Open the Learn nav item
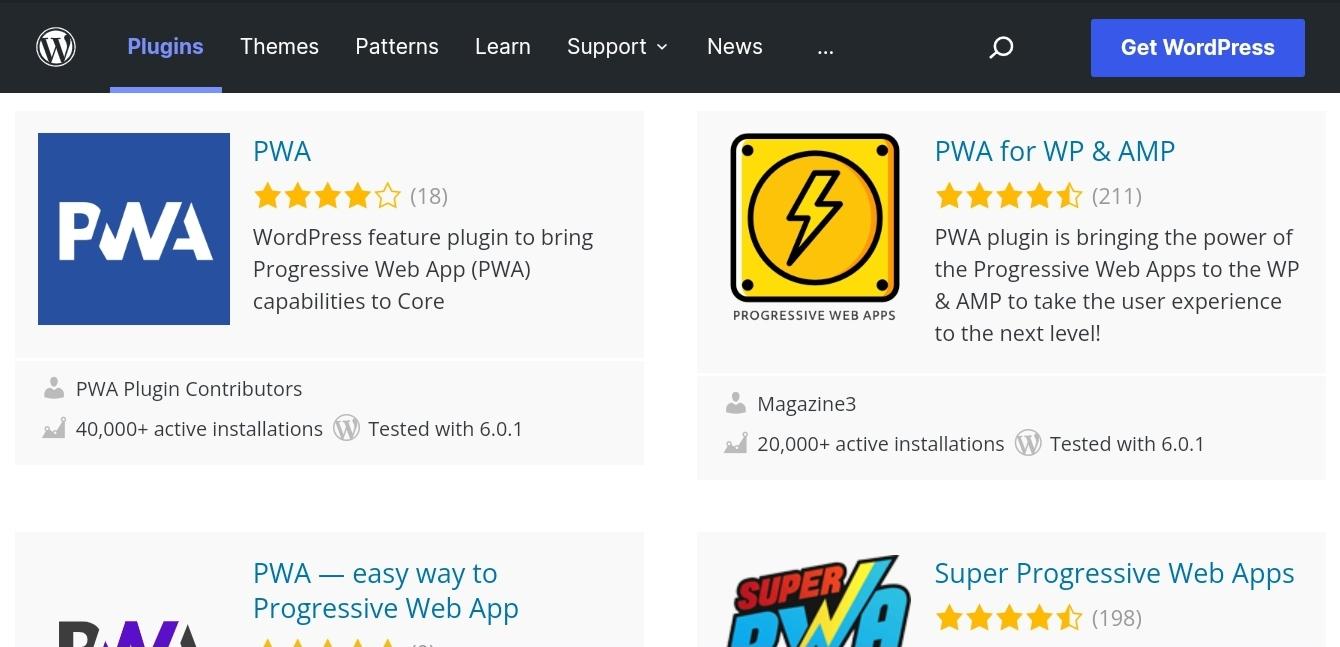 click(x=503, y=47)
